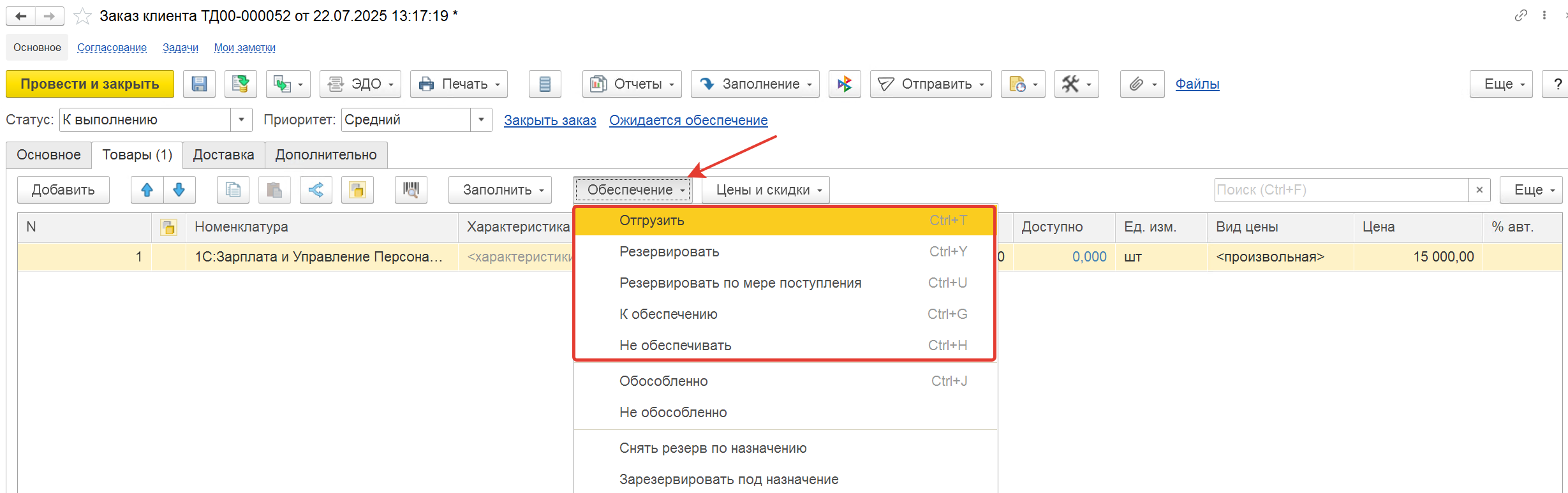Switch to the Дополнительно tab
Viewport: 1568px width, 493px height.
tap(326, 155)
